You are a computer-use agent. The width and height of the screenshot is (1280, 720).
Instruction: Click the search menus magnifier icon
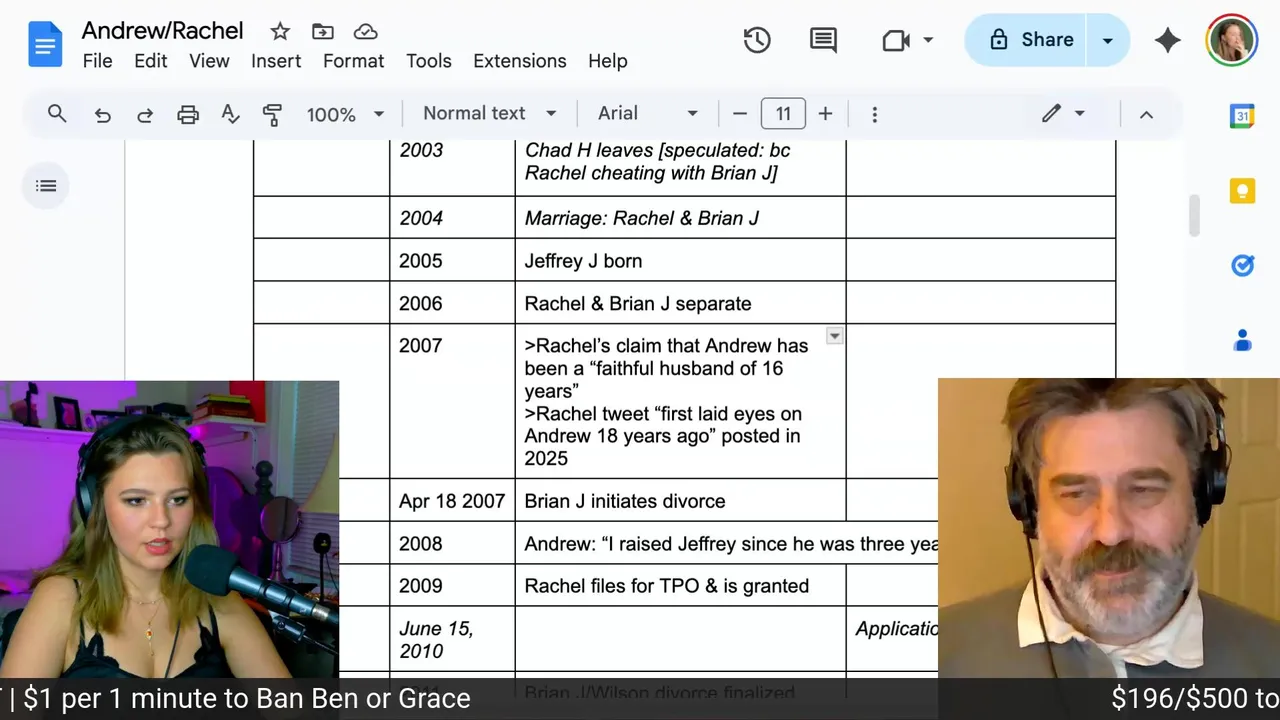[57, 114]
